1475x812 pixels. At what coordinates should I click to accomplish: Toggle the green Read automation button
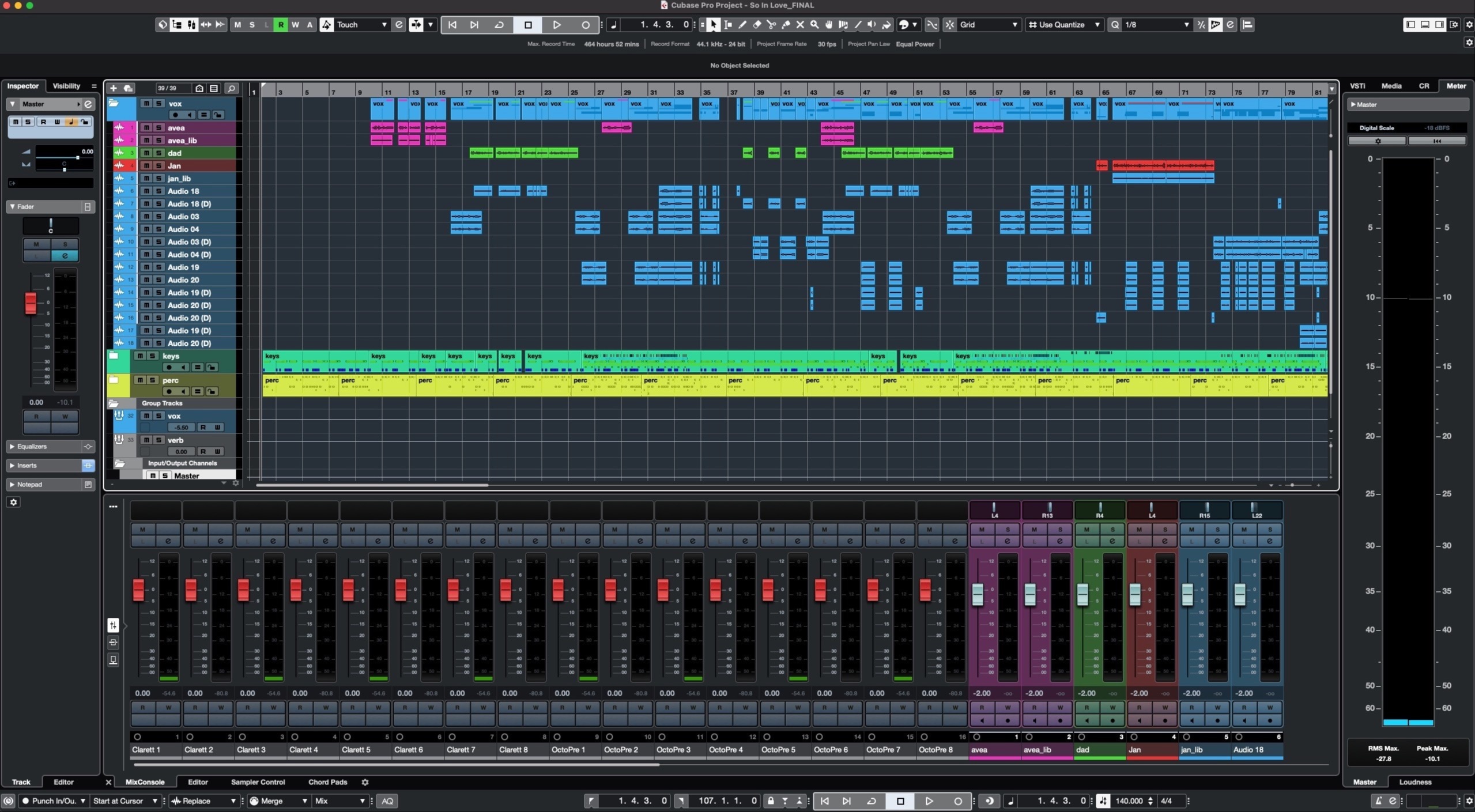[281, 25]
